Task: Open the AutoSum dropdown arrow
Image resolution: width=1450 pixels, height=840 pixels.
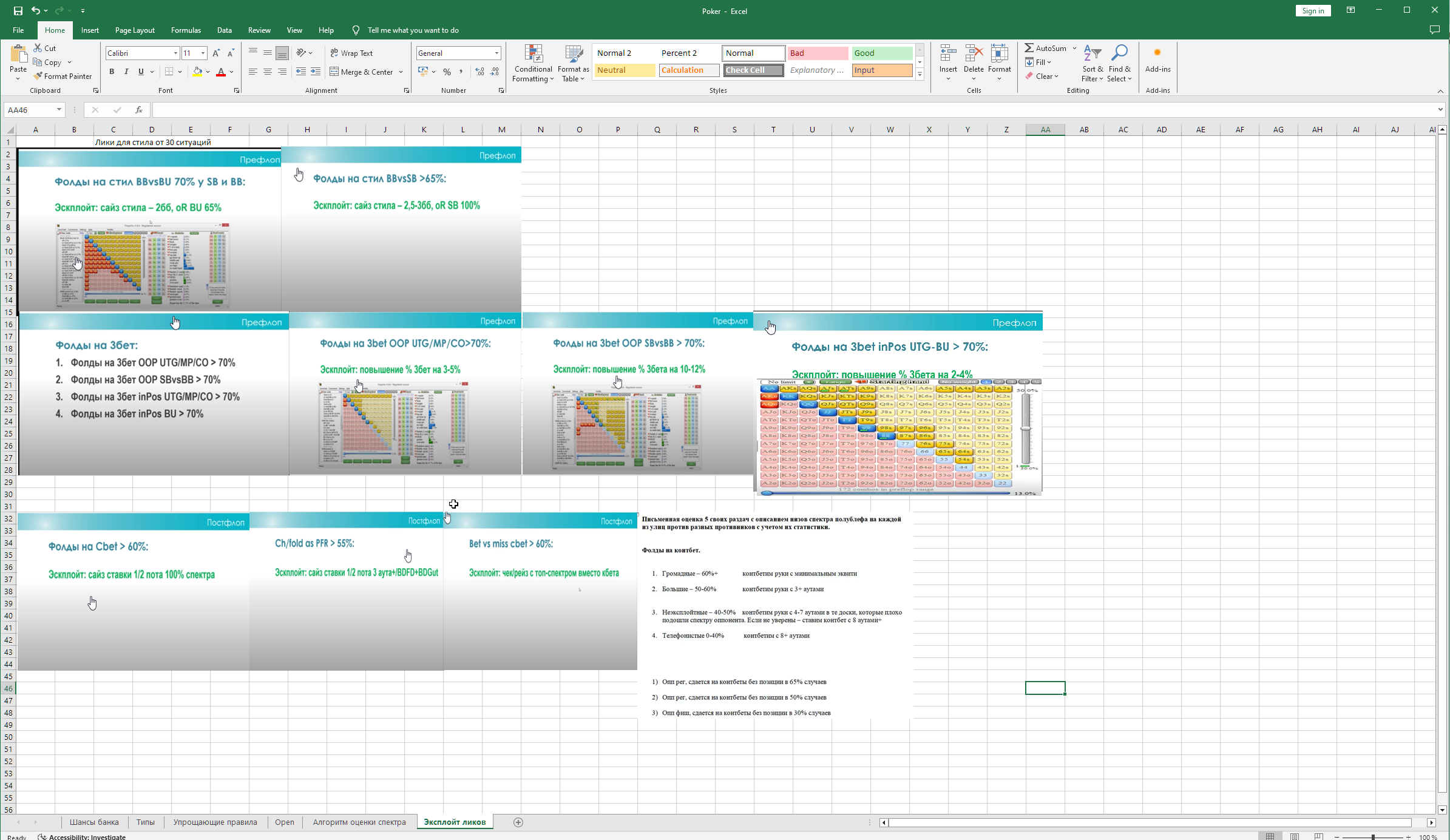Action: coord(1074,48)
